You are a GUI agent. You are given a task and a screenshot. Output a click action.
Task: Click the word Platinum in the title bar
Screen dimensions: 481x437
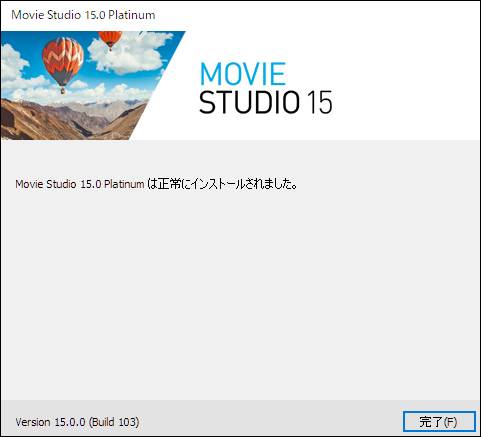click(132, 15)
